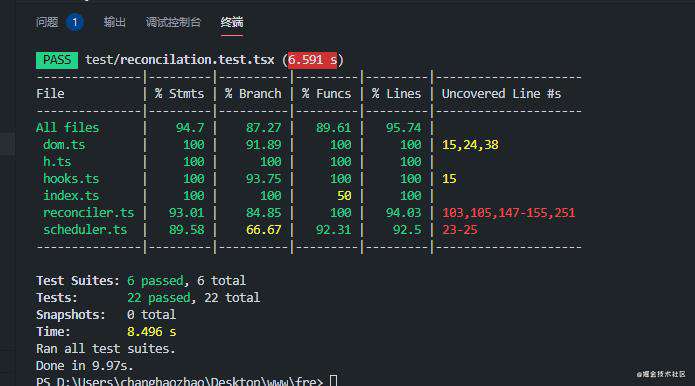
Task: Click the File column header
Action: [50, 94]
